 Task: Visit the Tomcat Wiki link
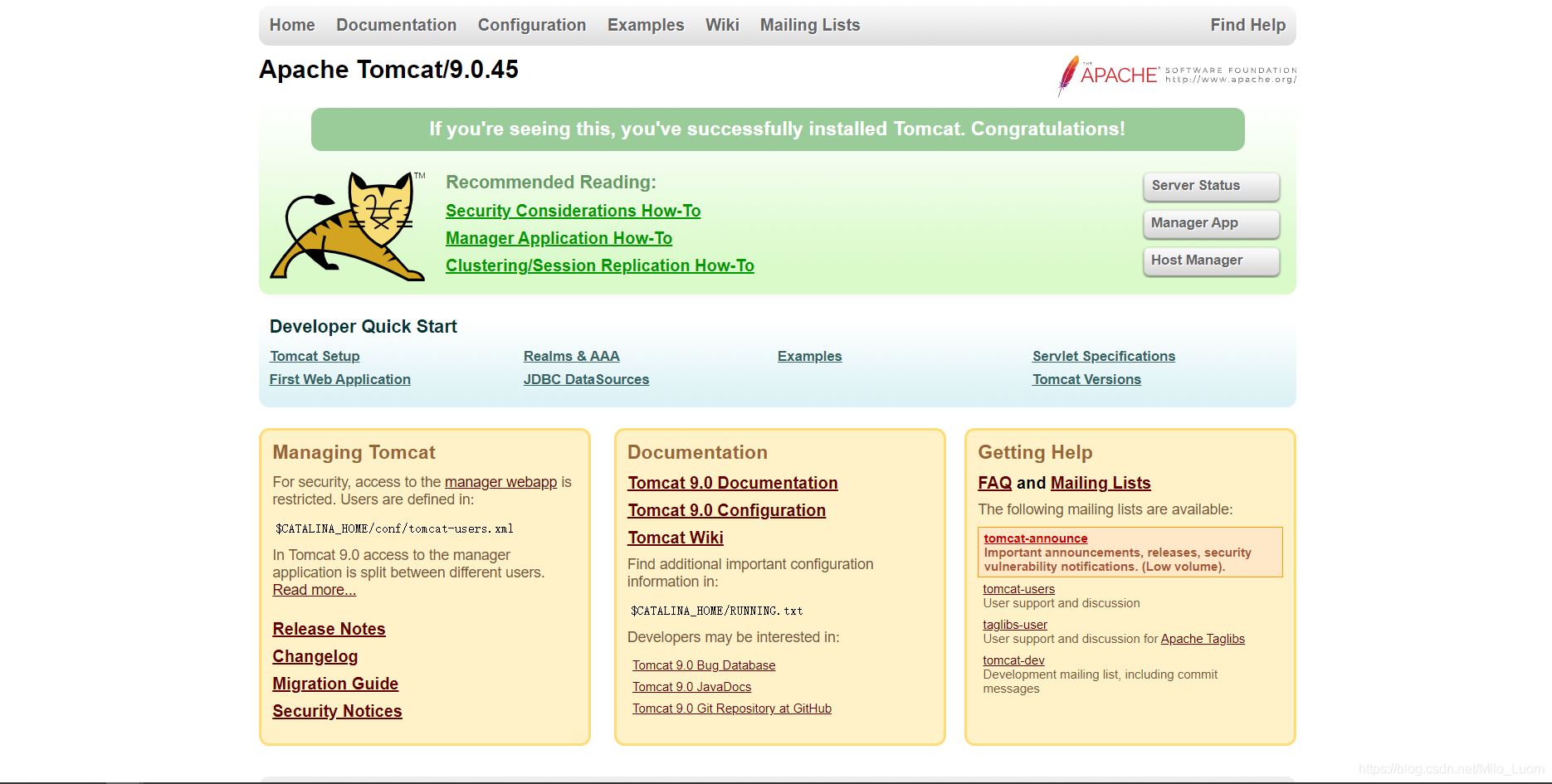tap(676, 538)
